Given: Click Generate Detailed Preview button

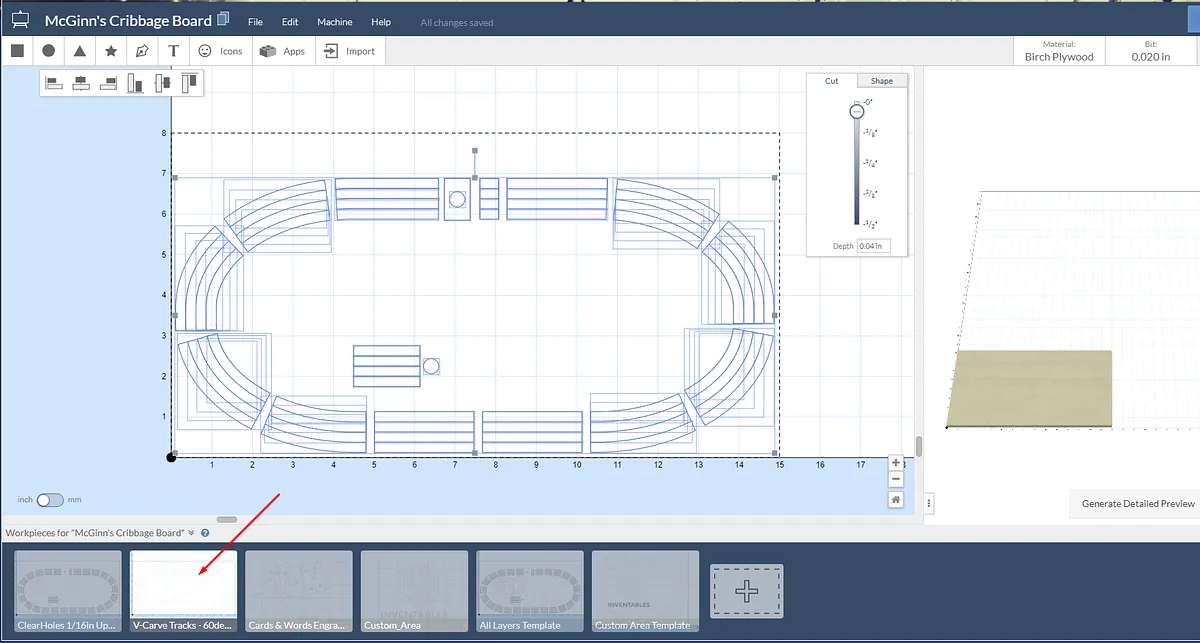Looking at the screenshot, I should [x=1137, y=504].
